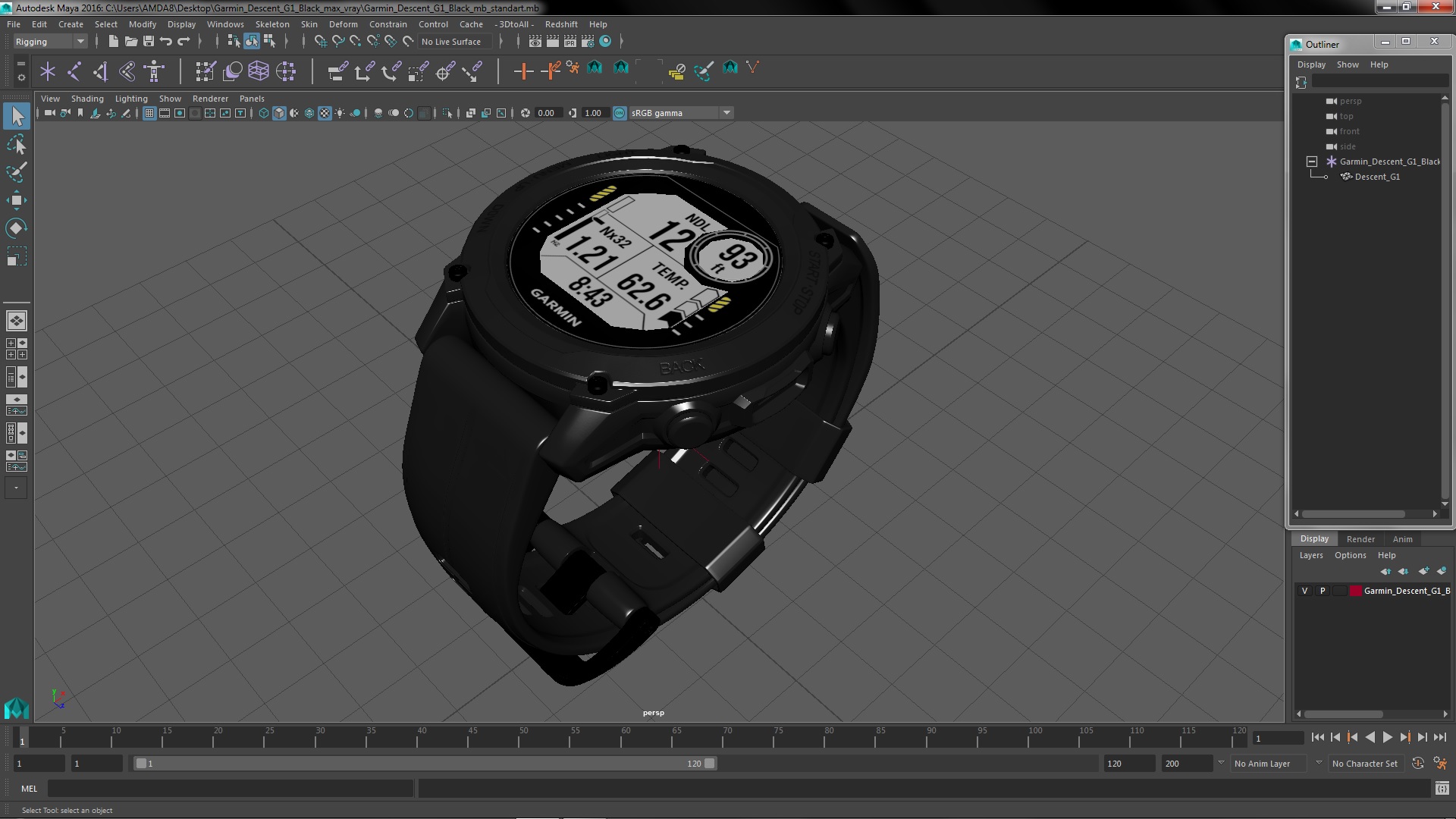Activate the Rotate tool in toolbox
The width and height of the screenshot is (1456, 819).
(17, 228)
